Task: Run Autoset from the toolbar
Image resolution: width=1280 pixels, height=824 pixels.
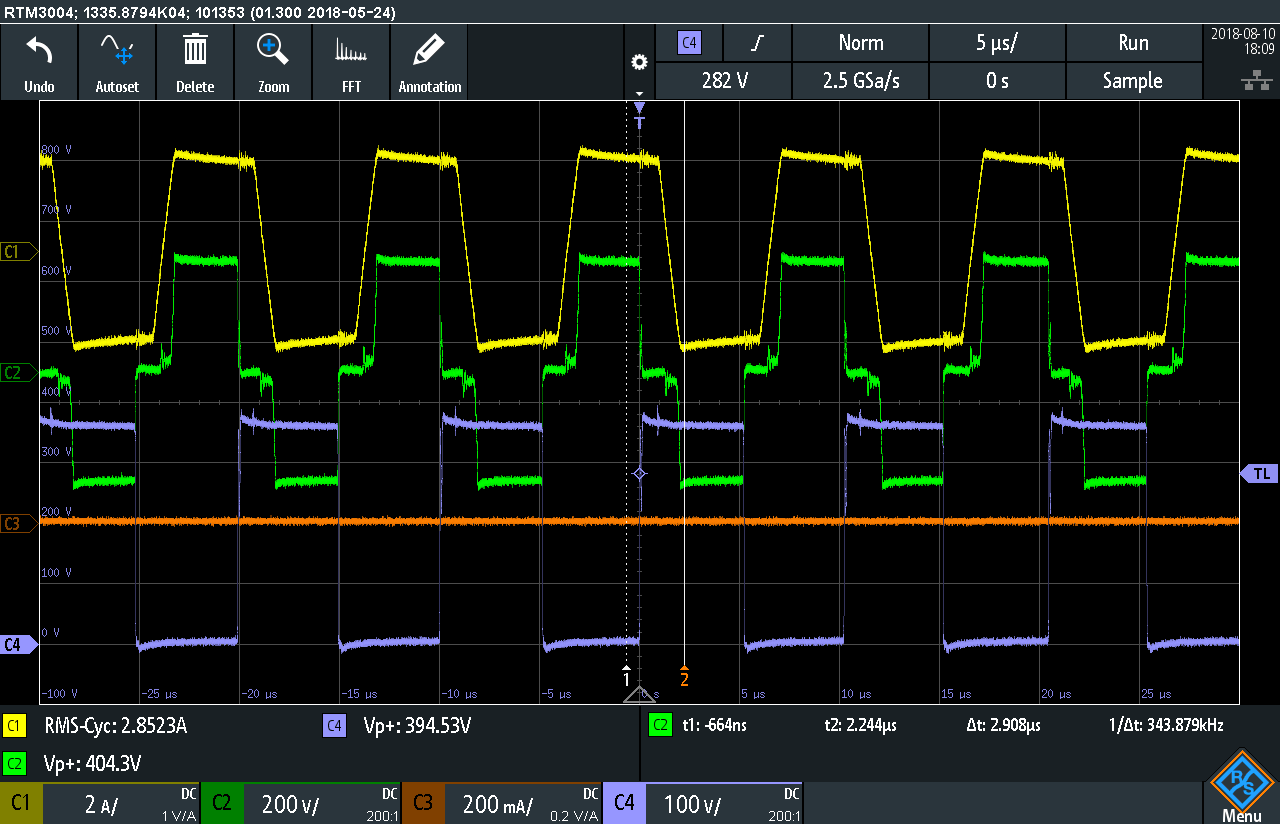Action: tap(117, 62)
